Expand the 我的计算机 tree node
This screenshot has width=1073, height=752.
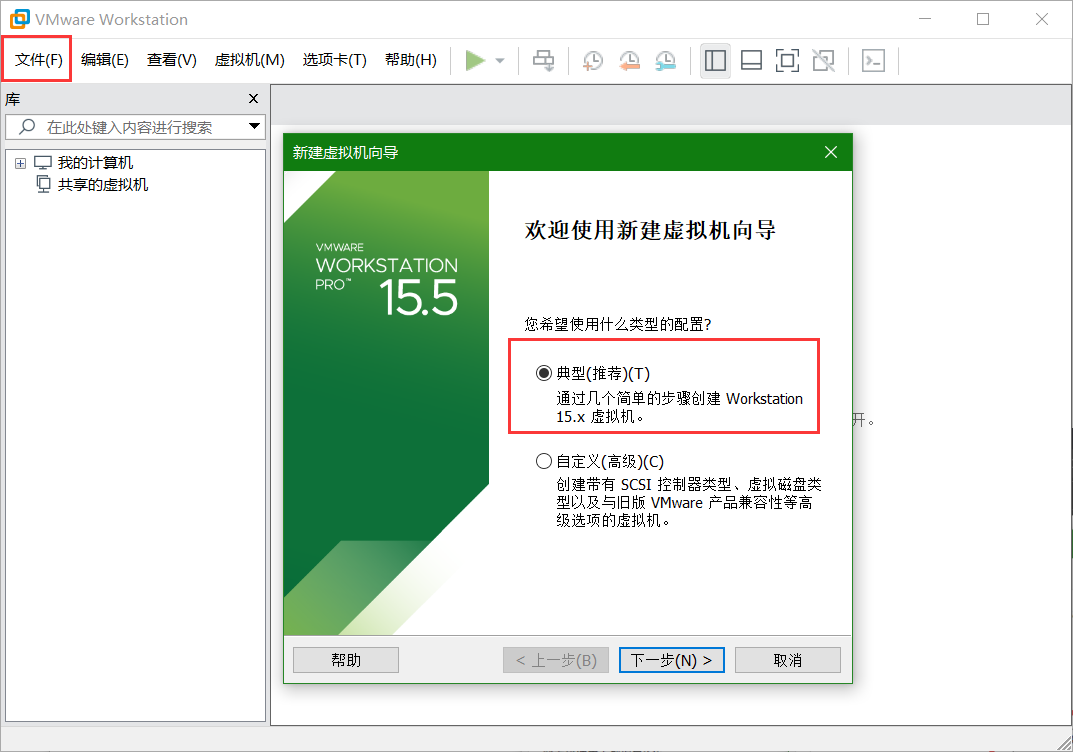coord(21,164)
